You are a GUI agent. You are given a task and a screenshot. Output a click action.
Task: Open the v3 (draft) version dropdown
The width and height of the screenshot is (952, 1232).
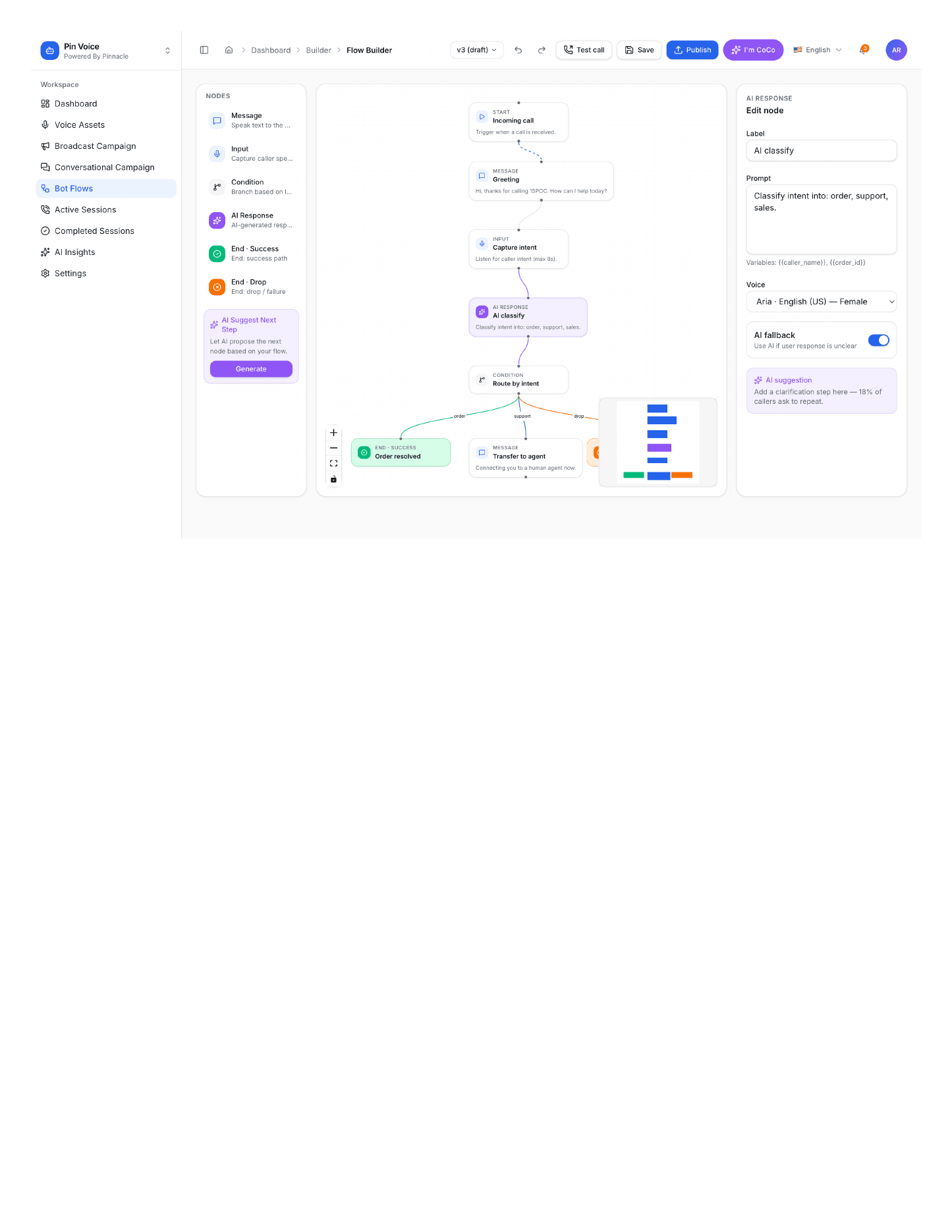click(x=477, y=50)
